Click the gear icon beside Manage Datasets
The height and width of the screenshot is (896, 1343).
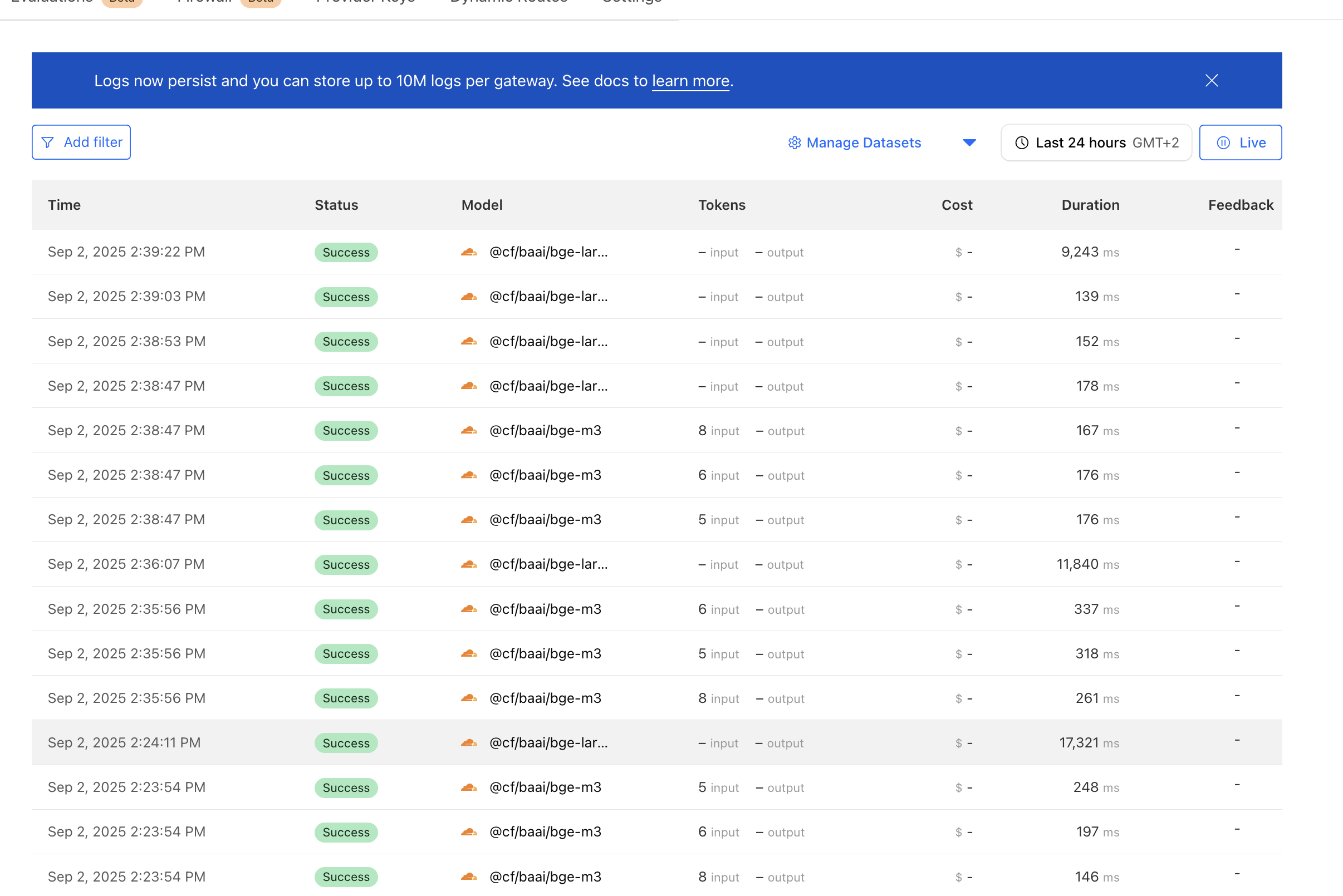(x=794, y=143)
